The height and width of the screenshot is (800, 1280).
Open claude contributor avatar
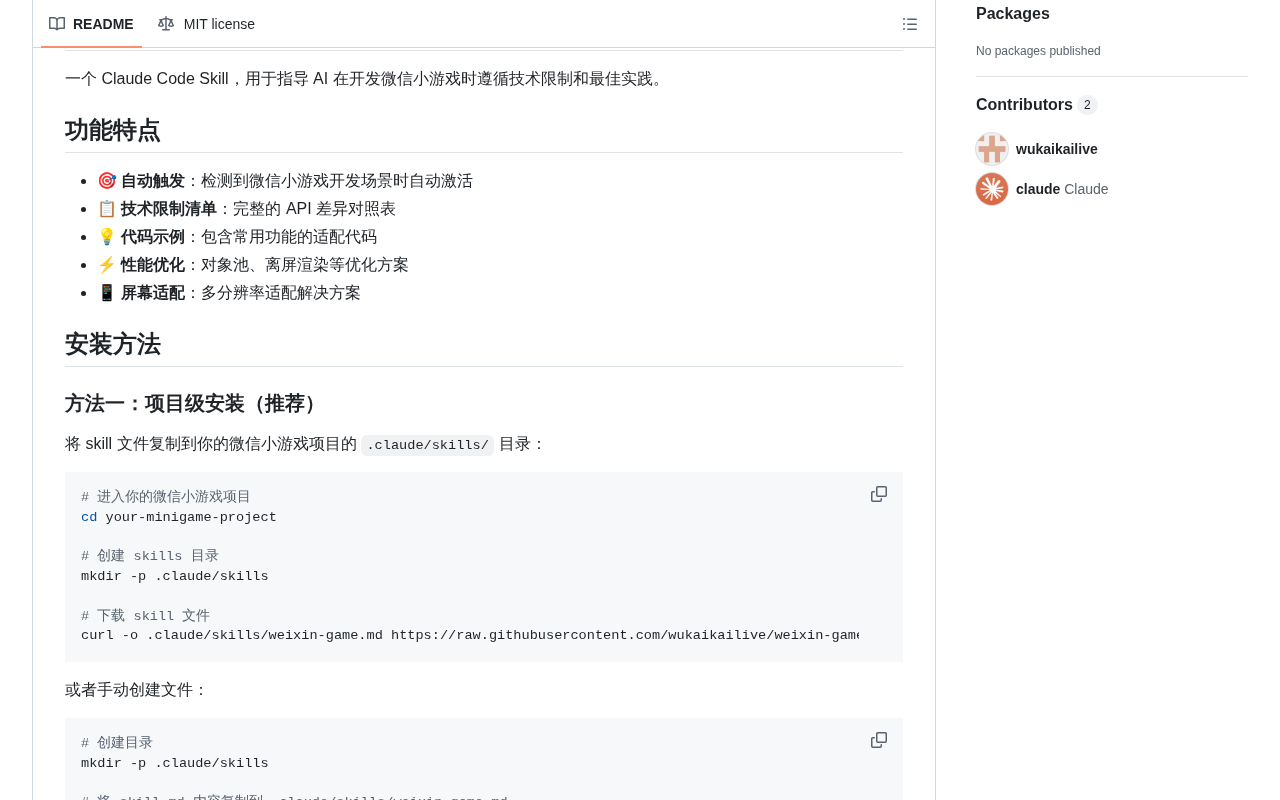(992, 189)
